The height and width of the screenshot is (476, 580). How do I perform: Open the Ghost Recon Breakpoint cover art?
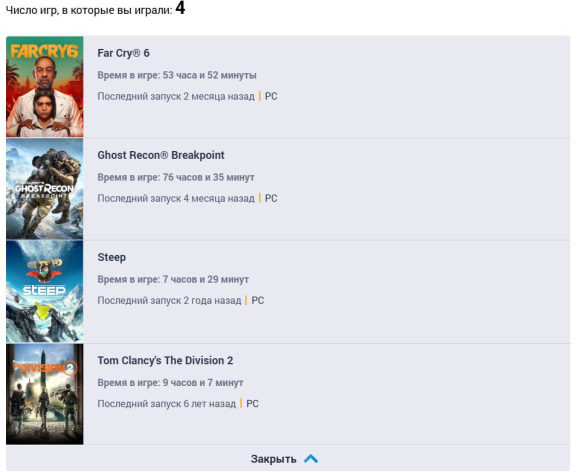tap(45, 189)
